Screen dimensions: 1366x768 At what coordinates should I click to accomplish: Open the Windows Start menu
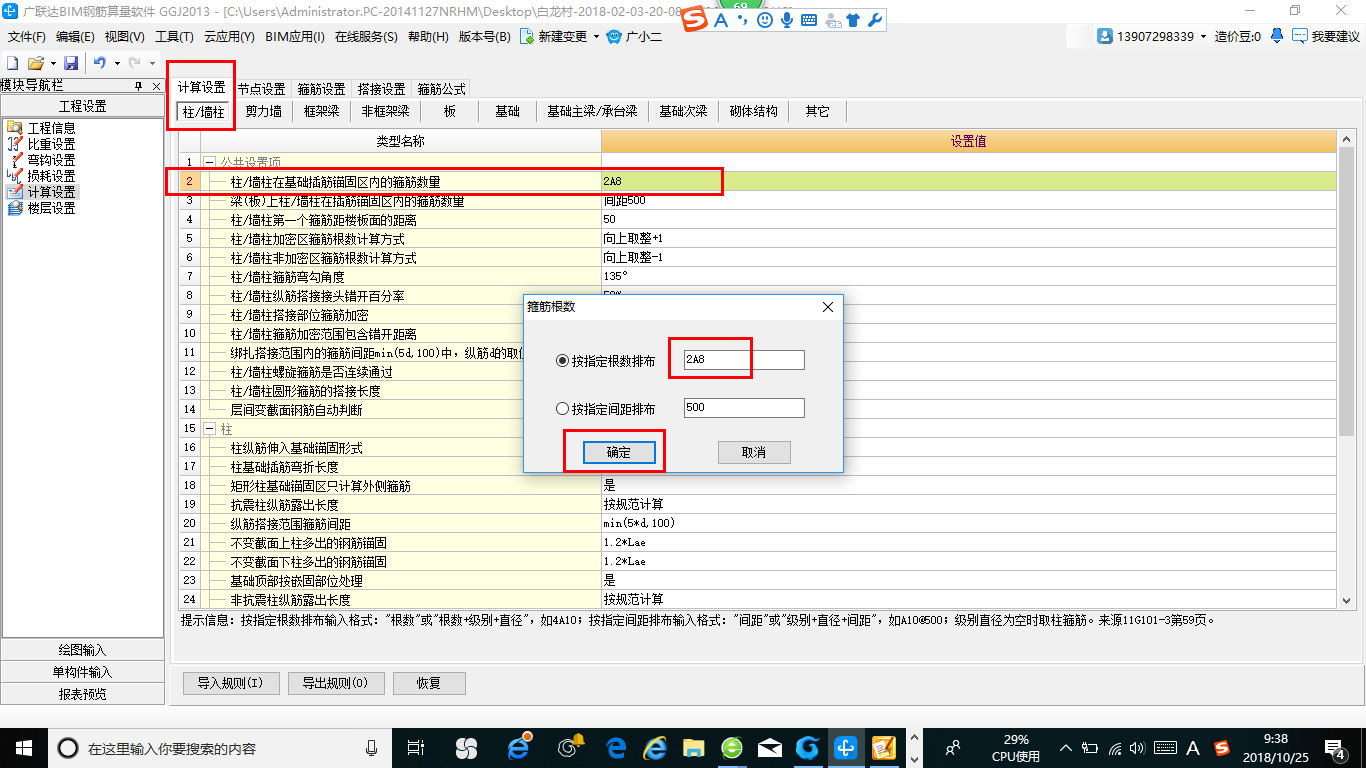click(x=22, y=747)
